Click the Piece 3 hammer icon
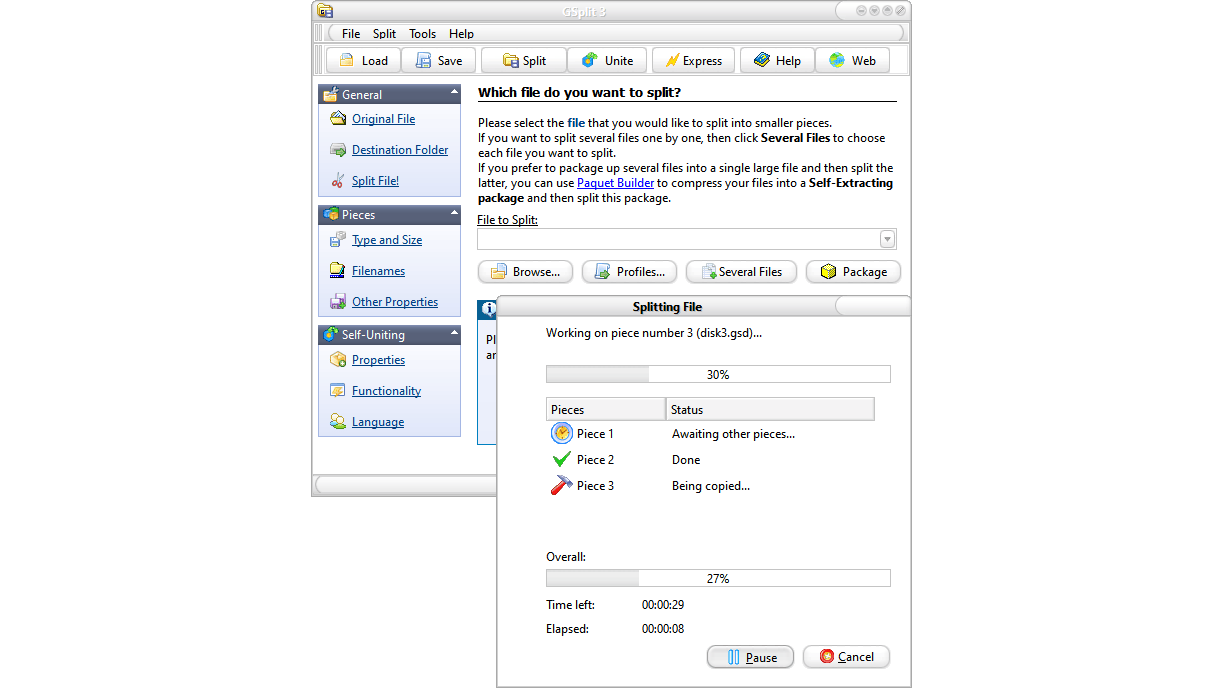Image resolution: width=1223 pixels, height=688 pixels. [x=561, y=486]
